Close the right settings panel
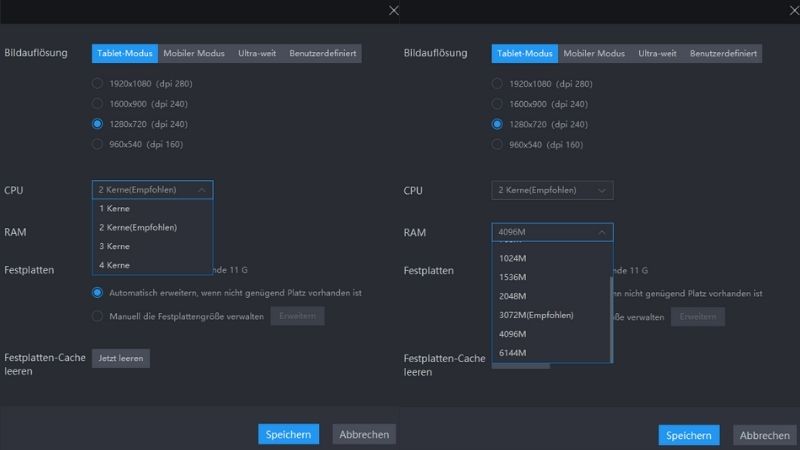The height and width of the screenshot is (450, 800). [x=794, y=11]
